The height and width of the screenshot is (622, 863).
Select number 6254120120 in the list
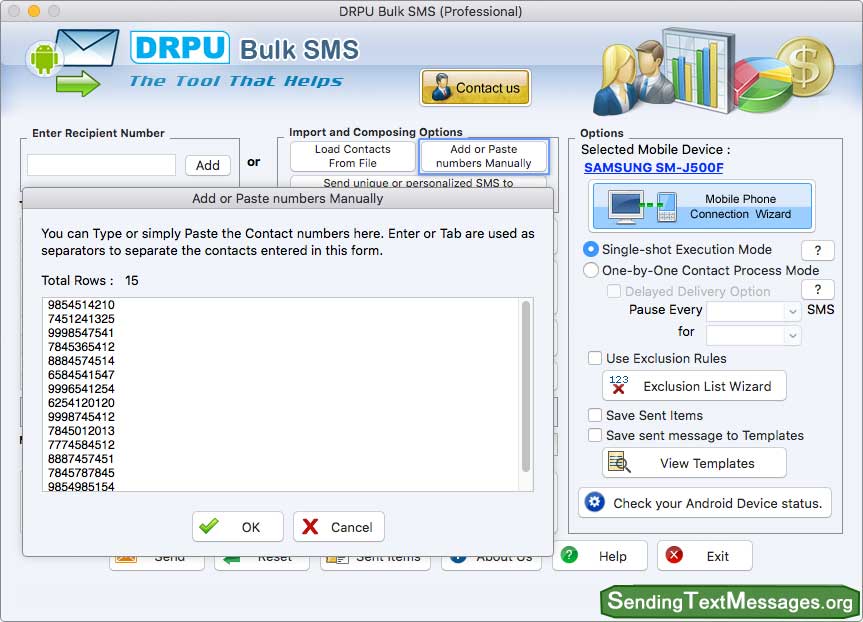click(81, 403)
